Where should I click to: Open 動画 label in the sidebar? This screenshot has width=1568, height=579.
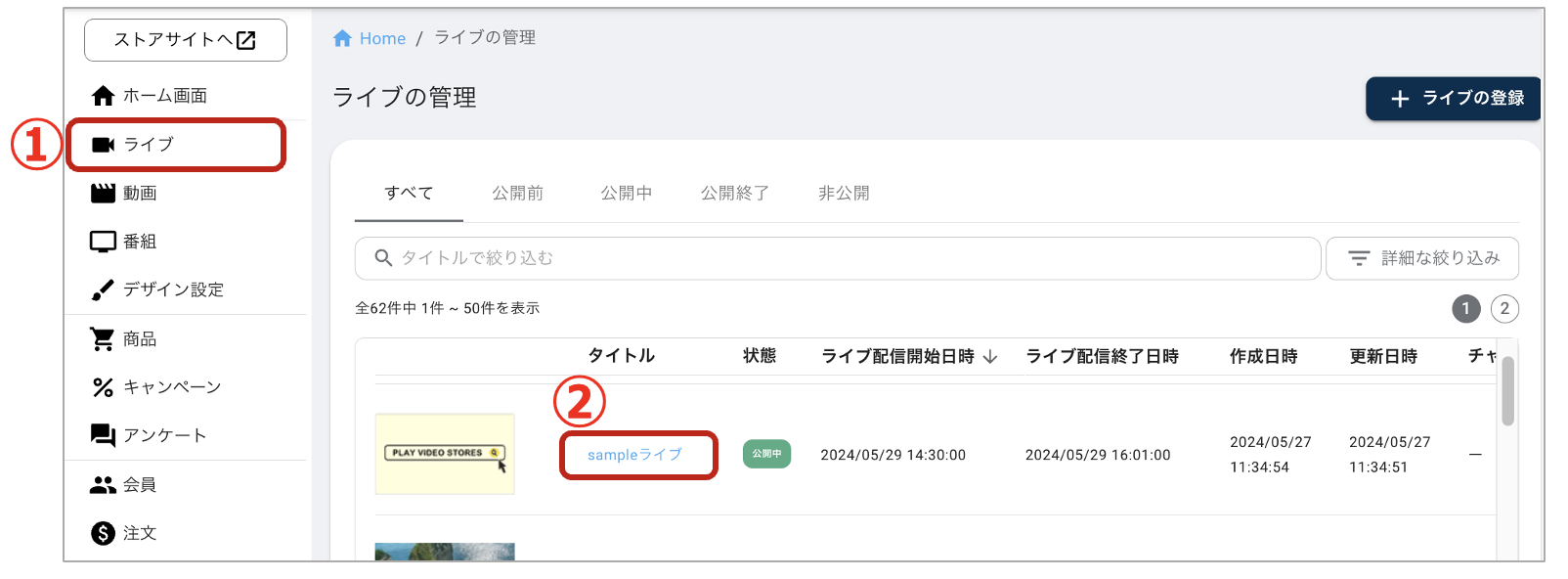(140, 194)
